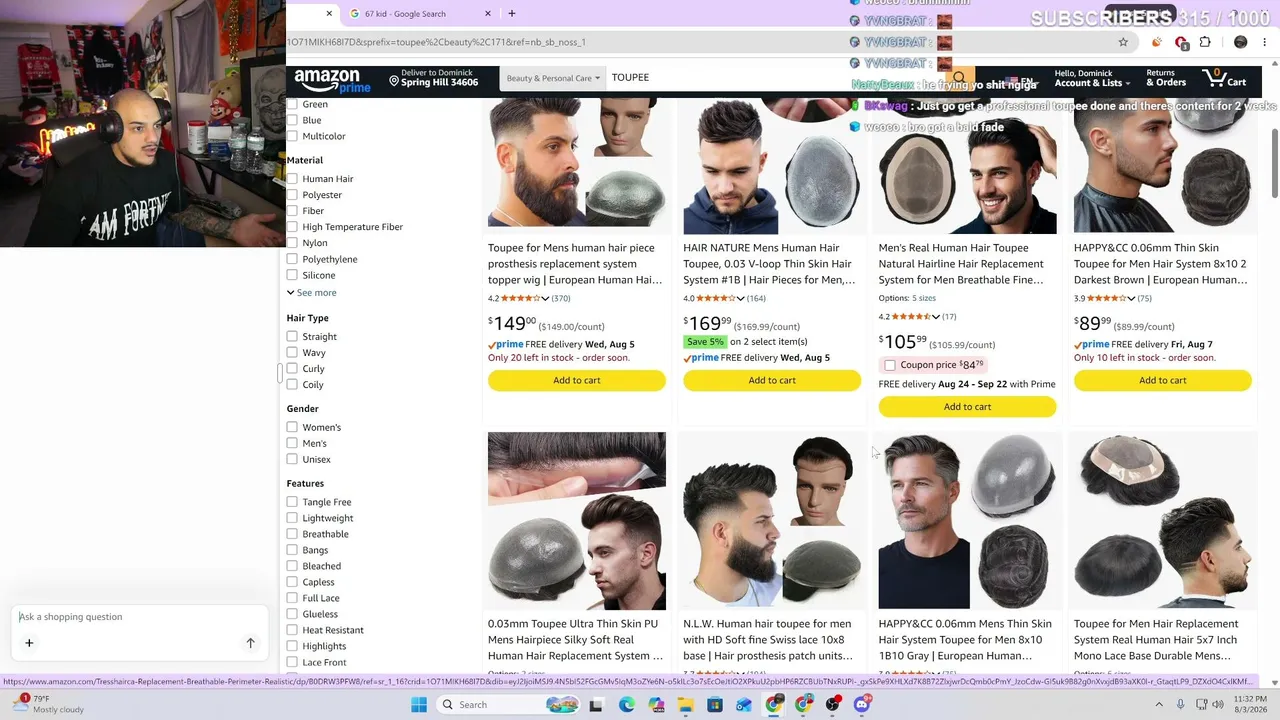
Task: Expand rating popover for the 4.2-star (370) toupee
Action: click(x=545, y=298)
